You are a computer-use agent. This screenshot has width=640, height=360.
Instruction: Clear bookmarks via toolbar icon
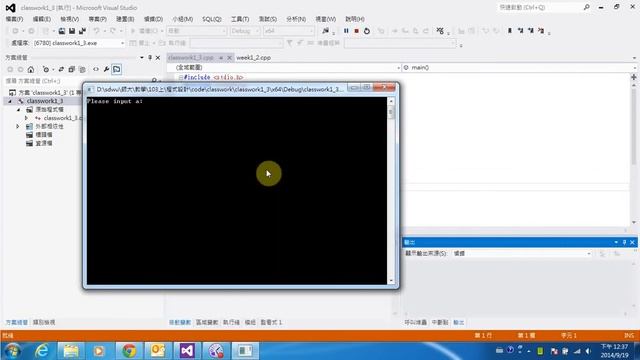[x=541, y=31]
